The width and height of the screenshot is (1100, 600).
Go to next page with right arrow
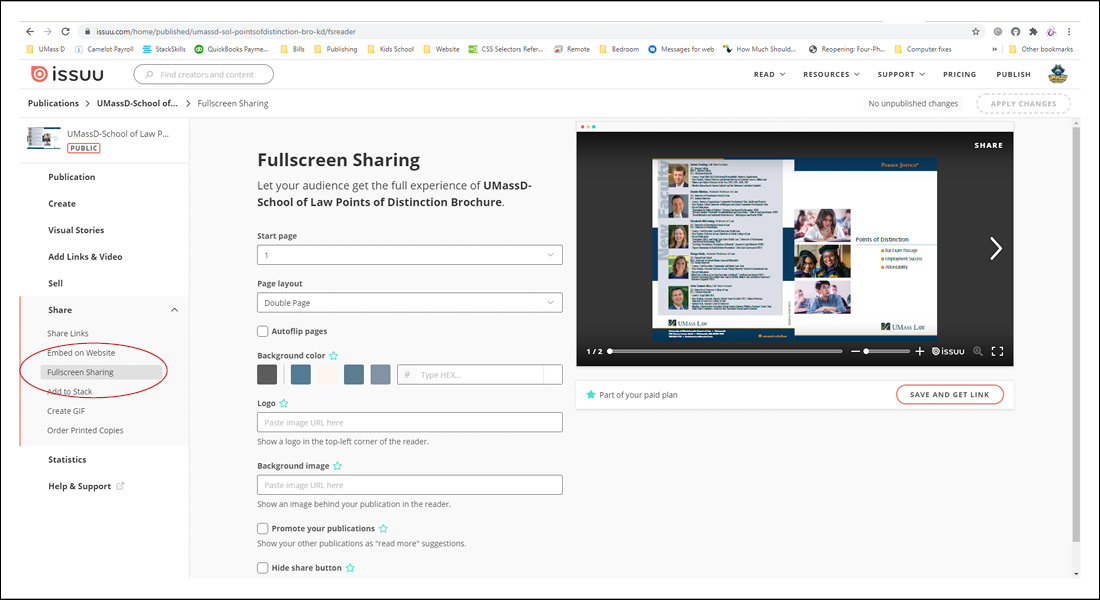[995, 248]
